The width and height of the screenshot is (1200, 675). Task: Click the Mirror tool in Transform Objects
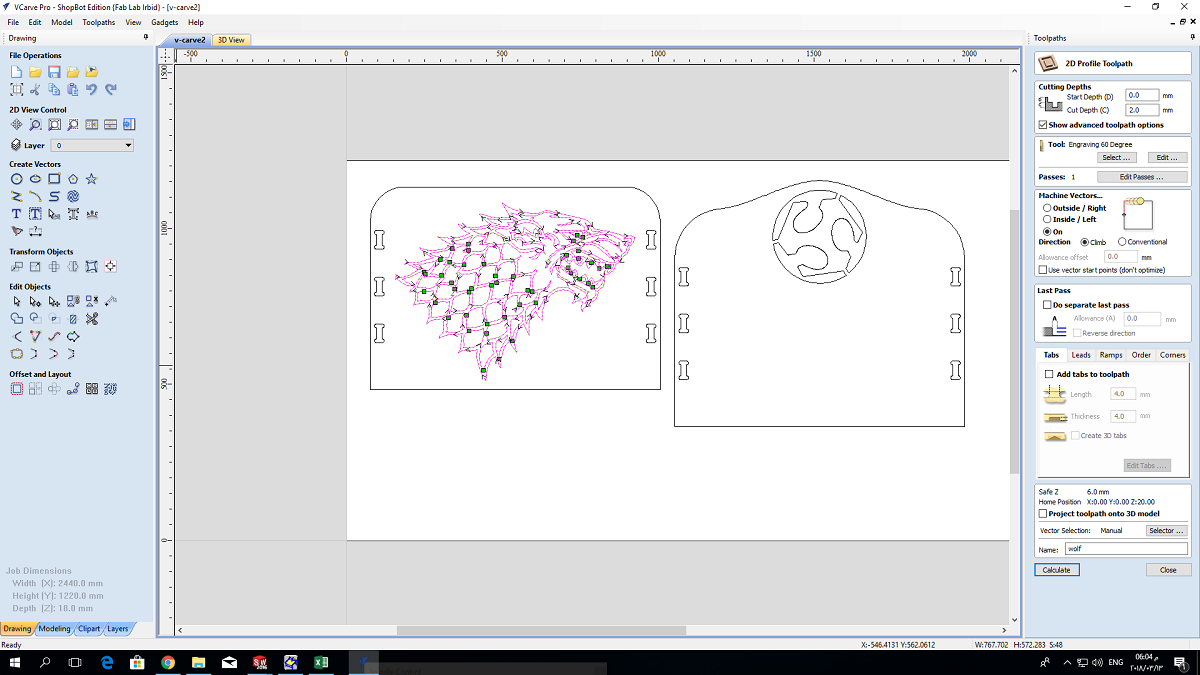73,266
